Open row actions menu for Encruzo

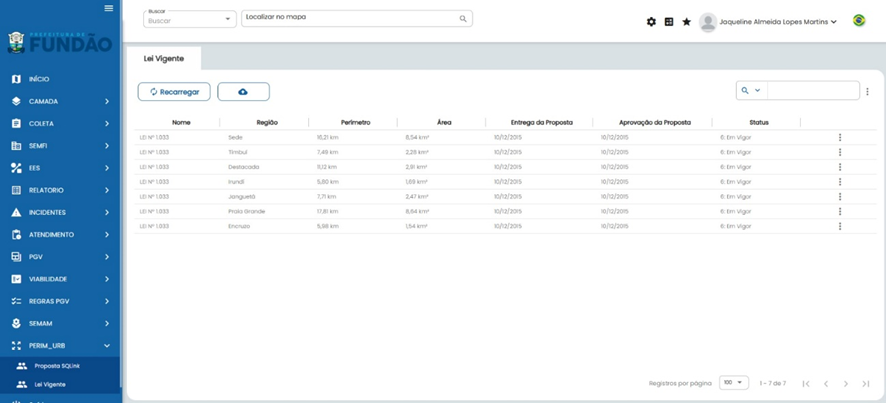pyautogui.click(x=840, y=226)
